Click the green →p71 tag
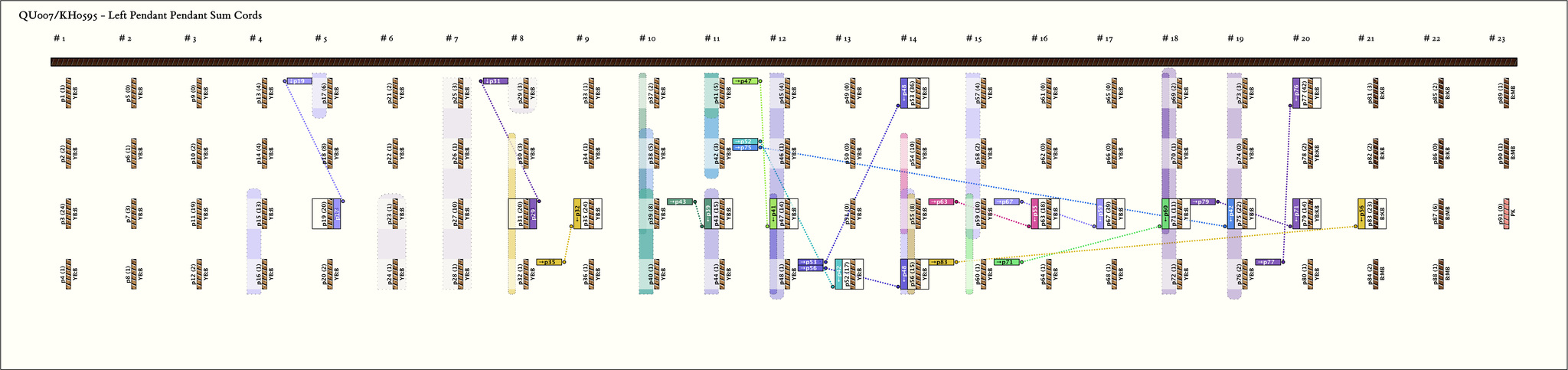Image resolution: width=1568 pixels, height=370 pixels. 1007,262
